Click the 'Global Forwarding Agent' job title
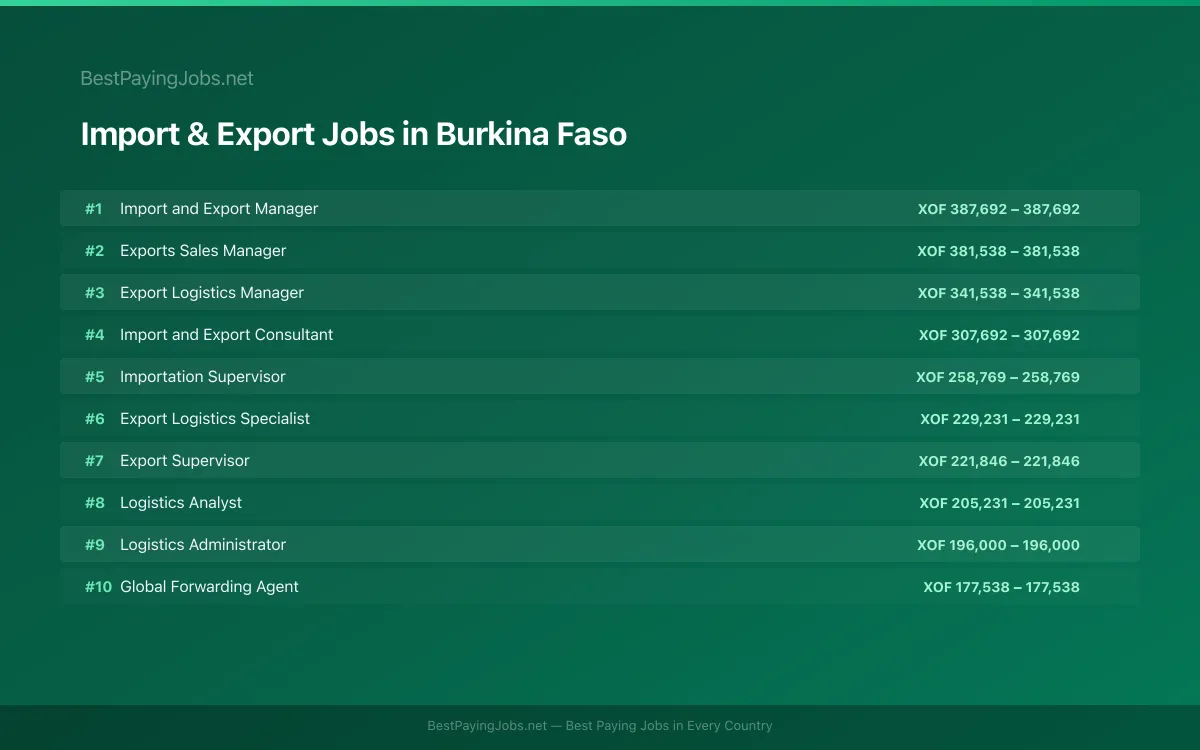 [x=210, y=587]
